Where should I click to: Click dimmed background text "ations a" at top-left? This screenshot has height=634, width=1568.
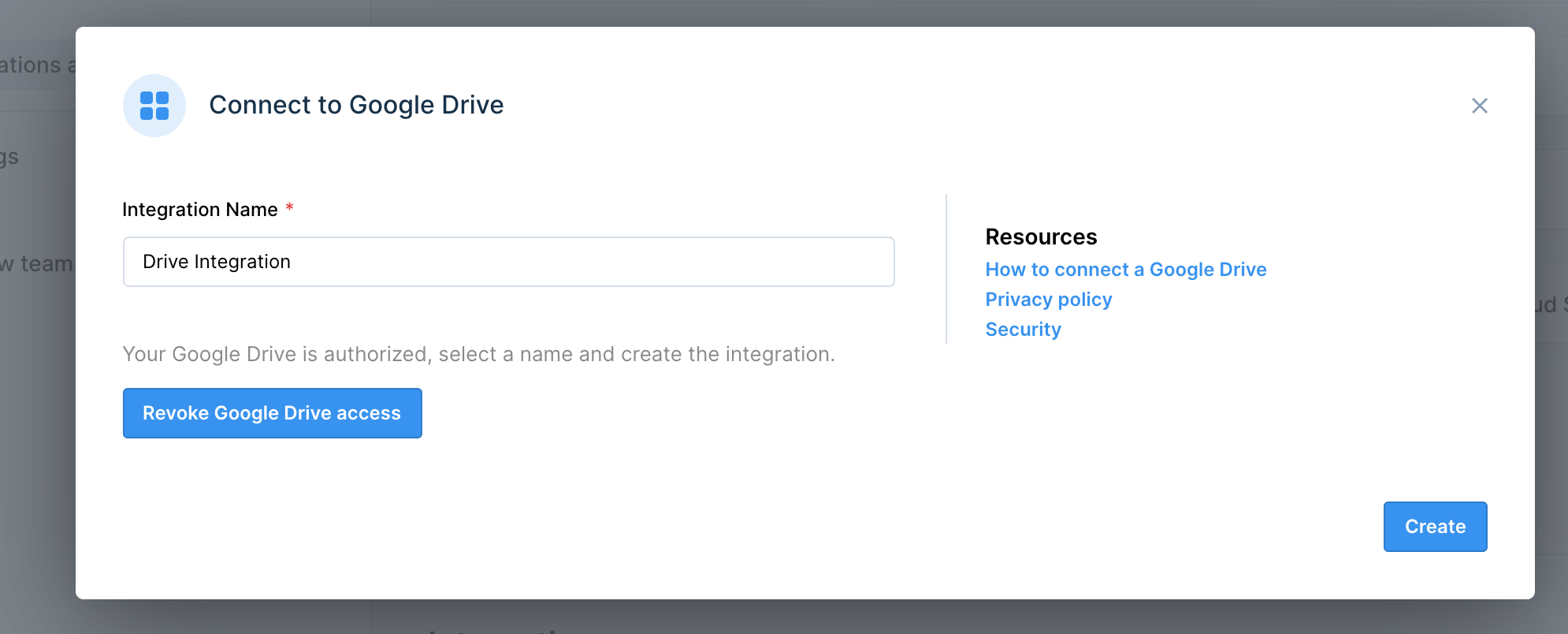pyautogui.click(x=36, y=65)
